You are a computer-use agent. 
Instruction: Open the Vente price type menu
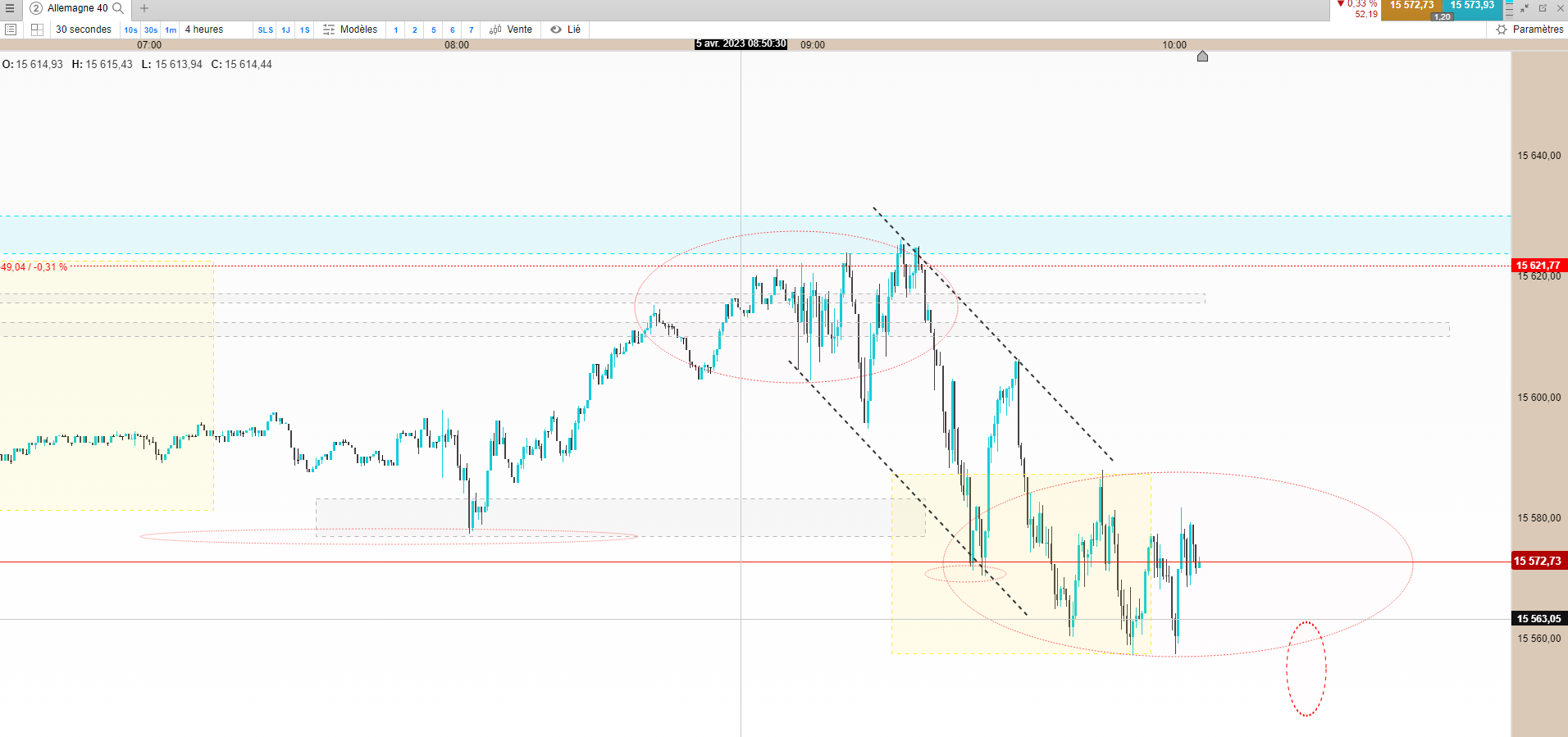pos(511,30)
